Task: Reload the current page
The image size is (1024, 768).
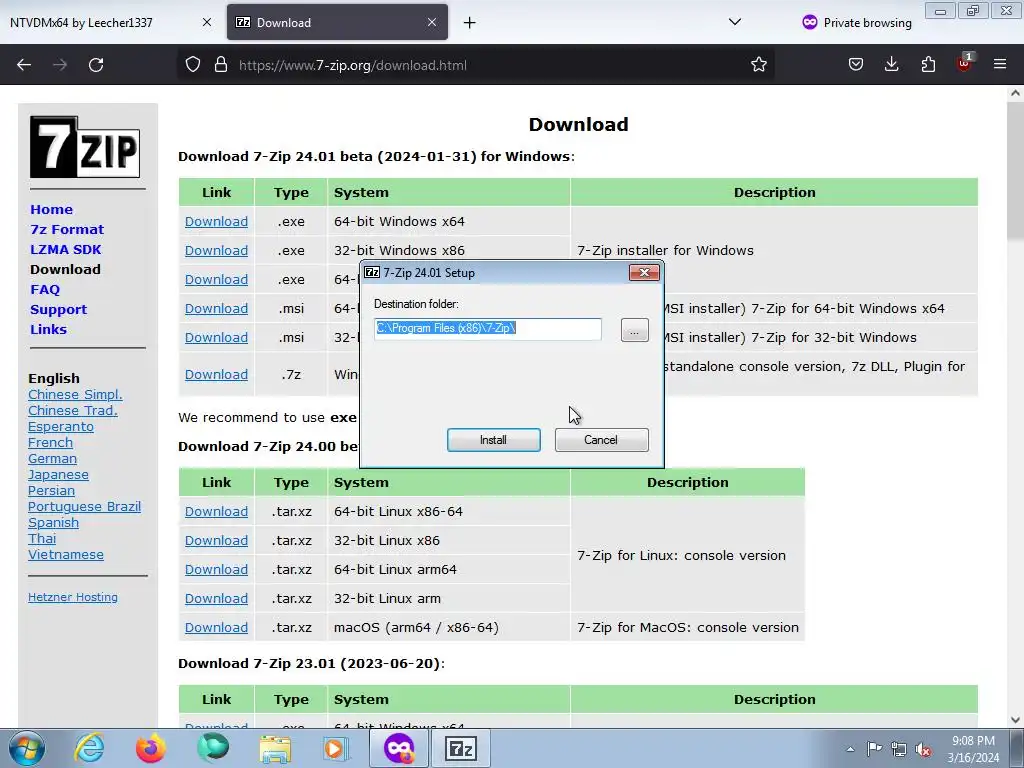Action: coord(96,65)
